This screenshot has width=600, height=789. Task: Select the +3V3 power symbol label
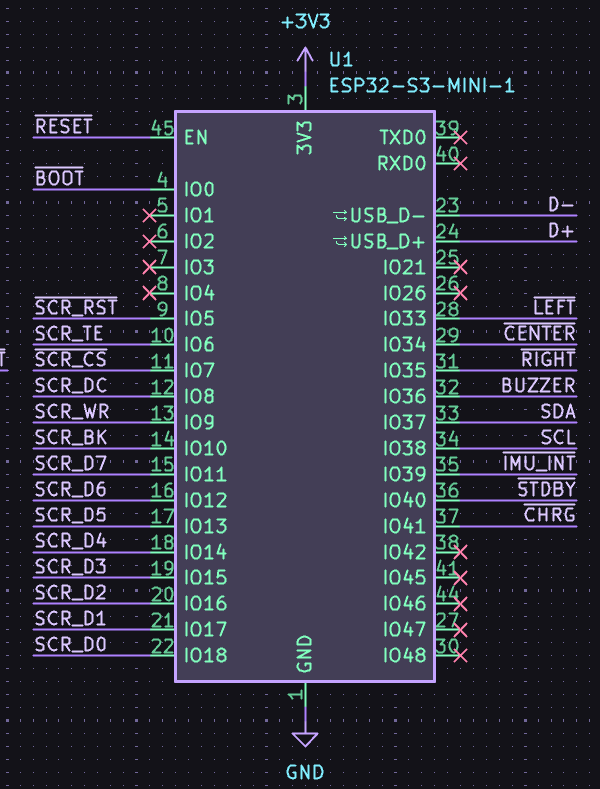pos(306,22)
